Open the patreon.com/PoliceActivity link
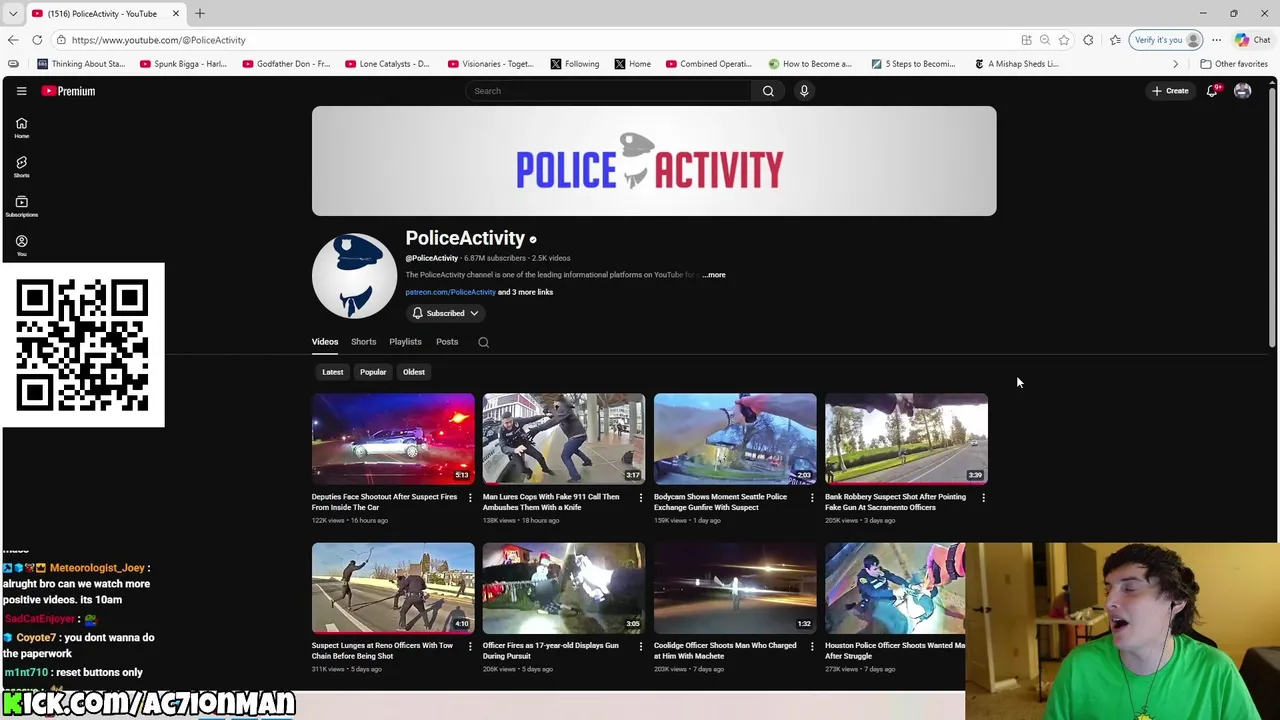The width and height of the screenshot is (1280, 720). (x=450, y=292)
